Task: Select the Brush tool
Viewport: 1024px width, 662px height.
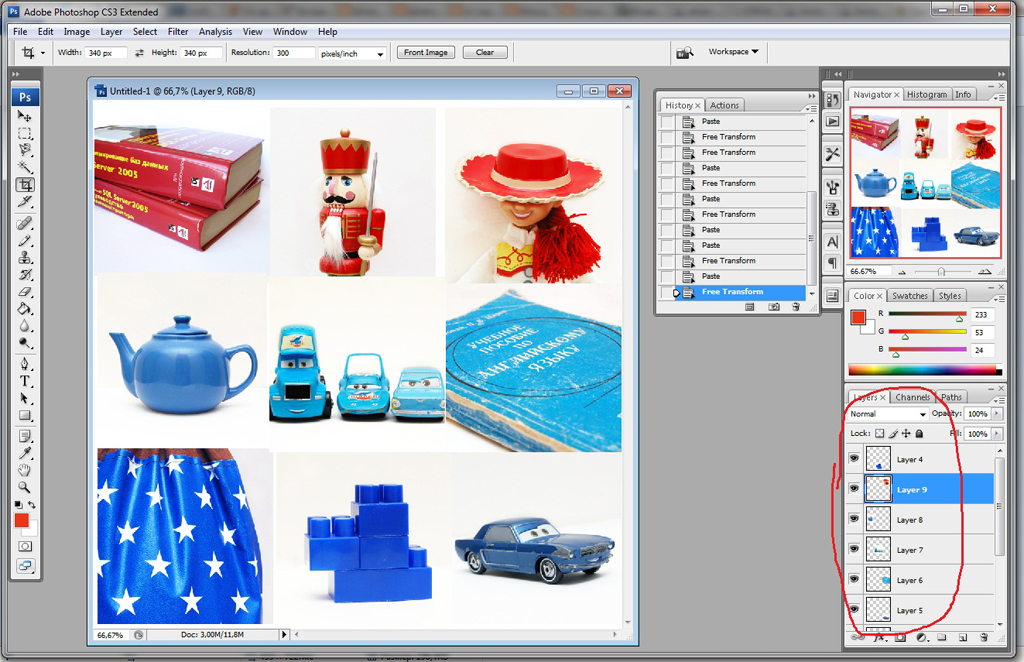Action: point(24,241)
